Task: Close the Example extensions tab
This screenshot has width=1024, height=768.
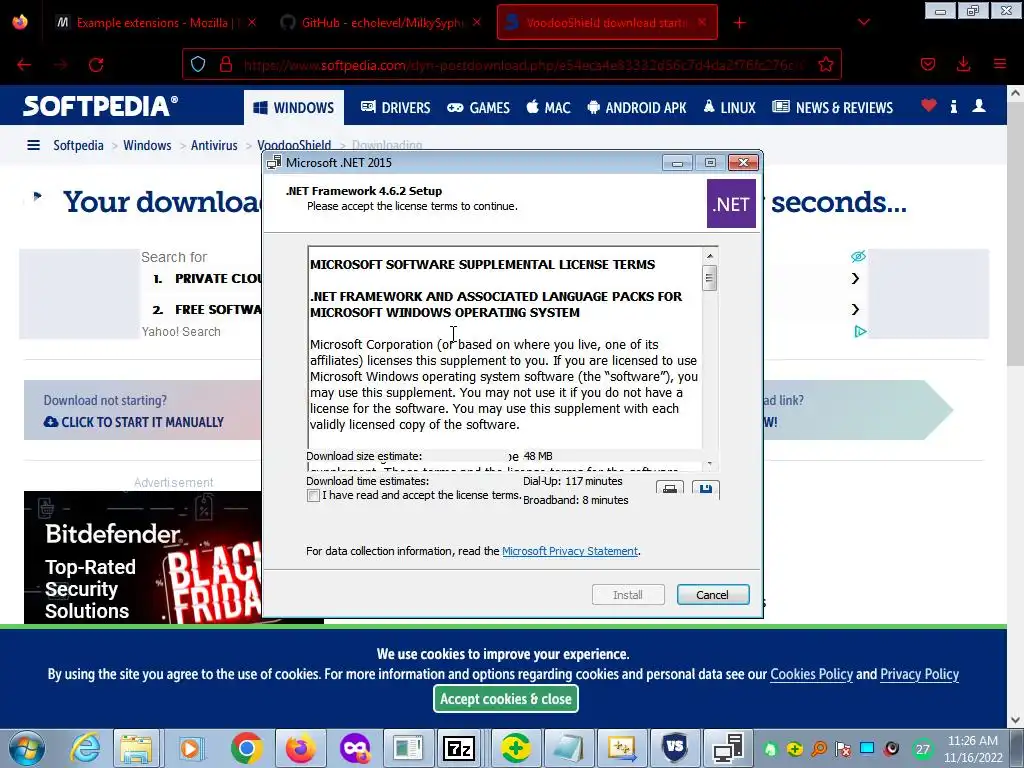Action: [x=252, y=22]
